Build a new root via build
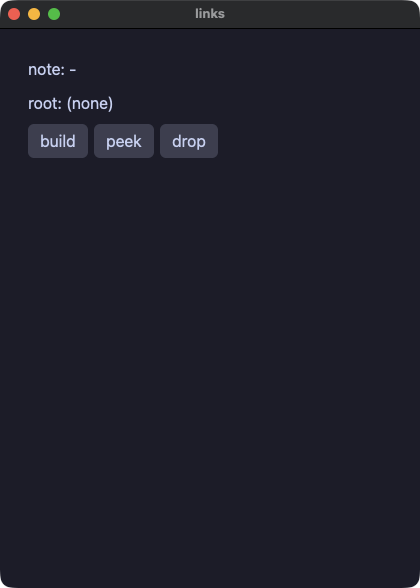Image resolution: width=420 pixels, height=588 pixels. [x=58, y=141]
